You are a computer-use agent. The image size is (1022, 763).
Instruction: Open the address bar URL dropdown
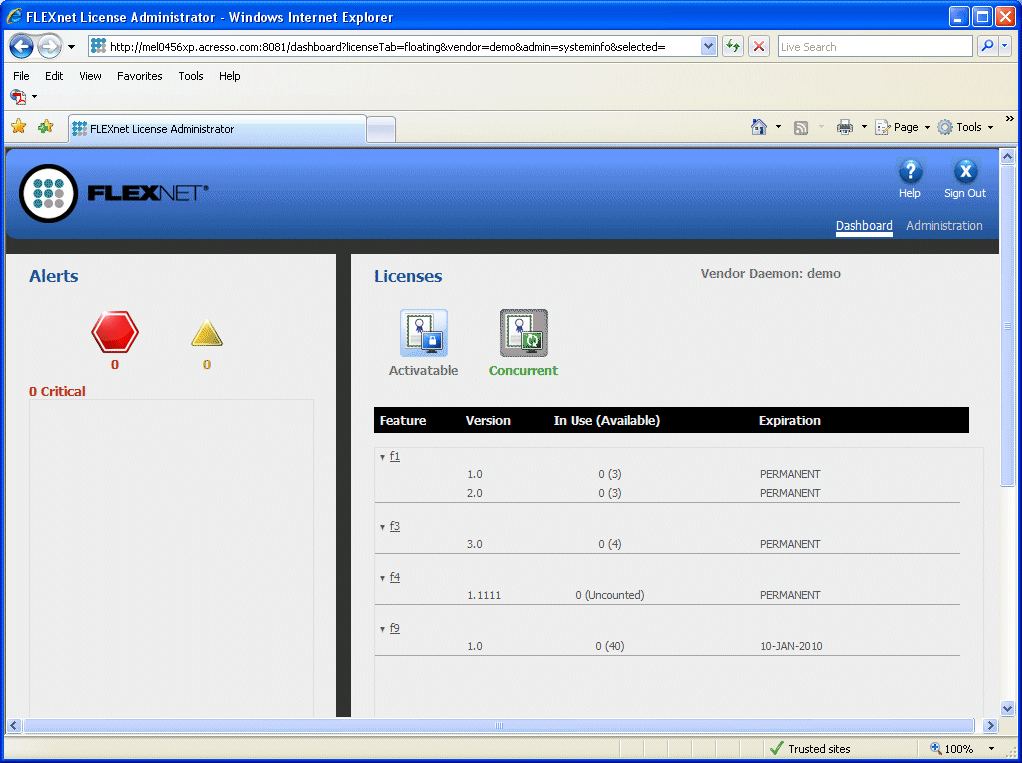tap(709, 47)
